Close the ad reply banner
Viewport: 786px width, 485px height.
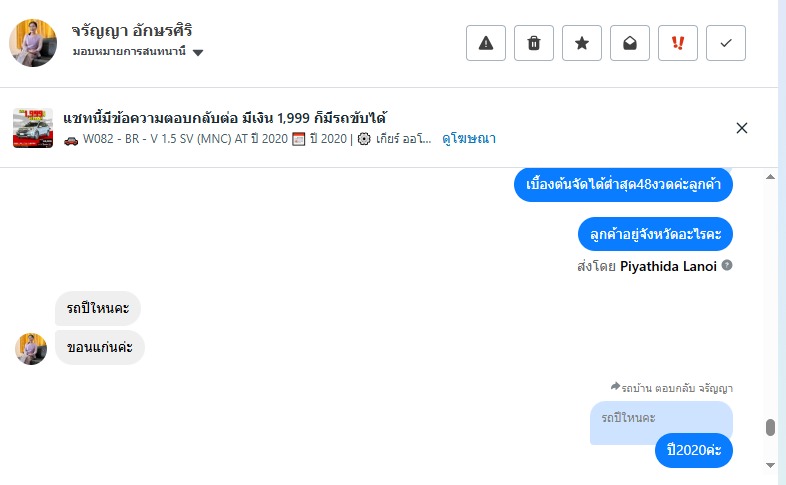tap(742, 128)
